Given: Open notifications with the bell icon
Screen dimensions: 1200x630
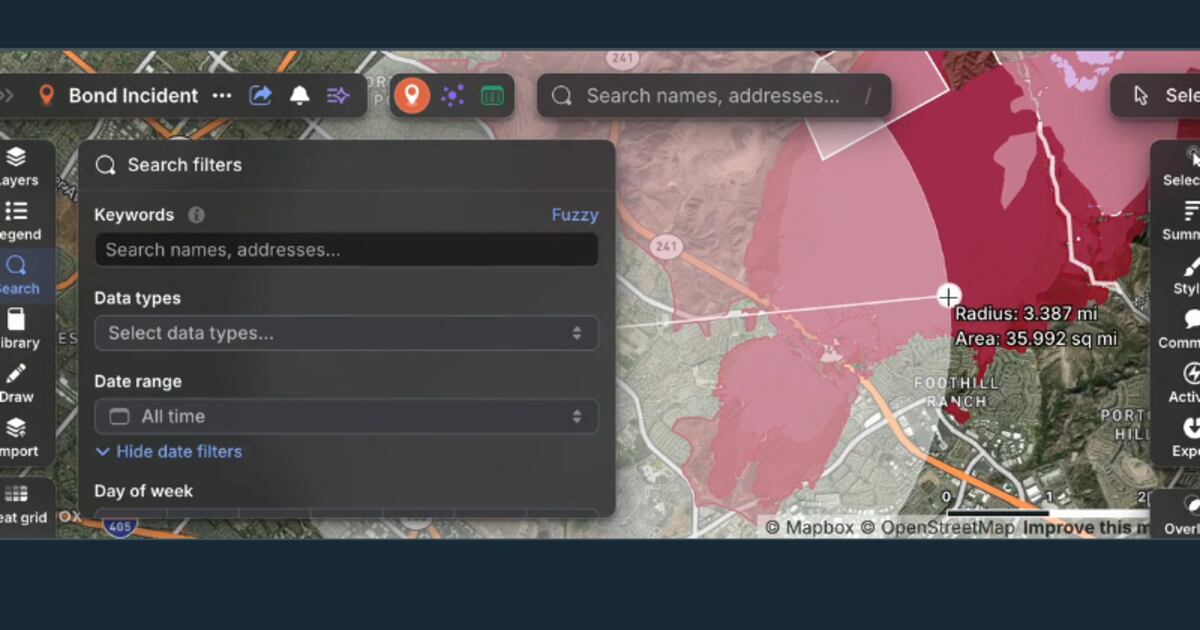Looking at the screenshot, I should (x=299, y=95).
